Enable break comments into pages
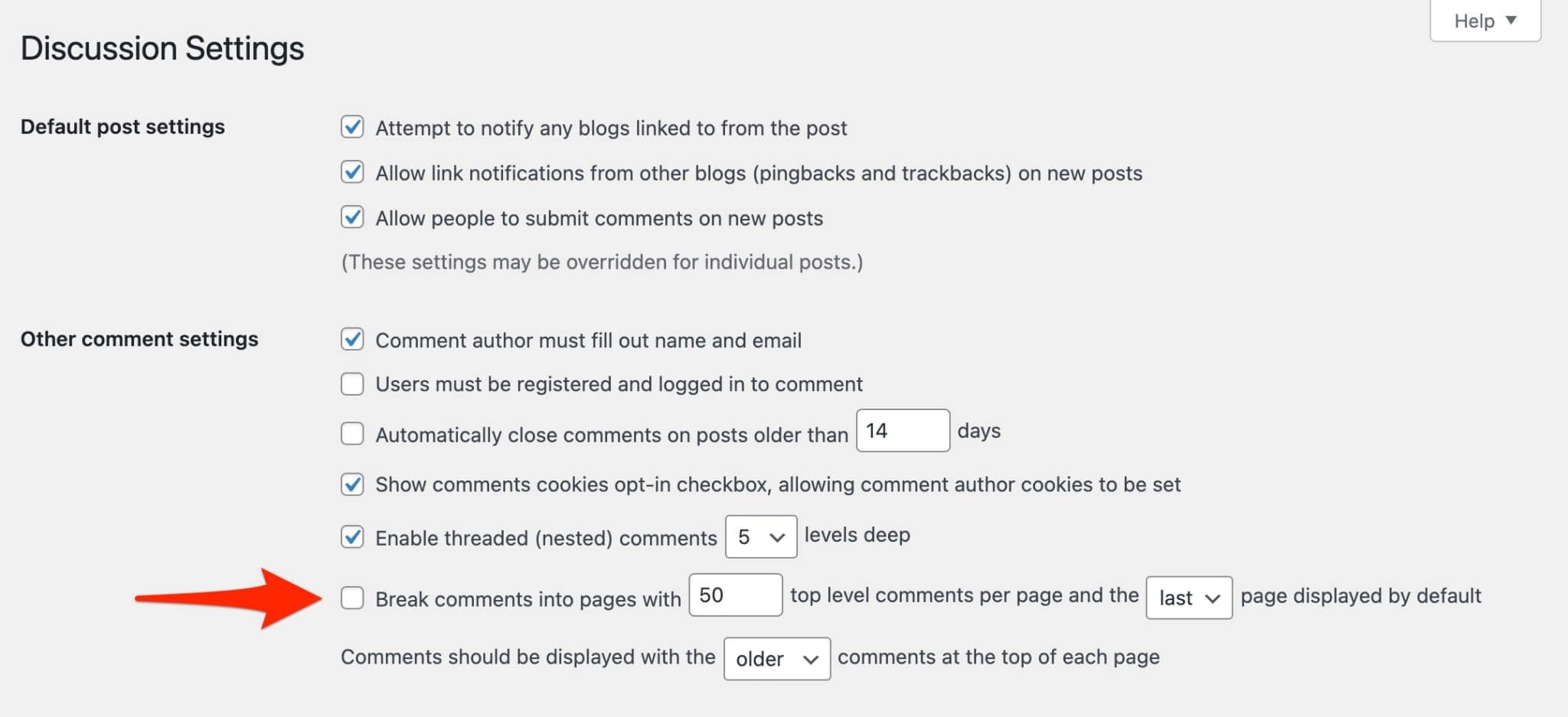Viewport: 1568px width, 717px height. pos(352,598)
